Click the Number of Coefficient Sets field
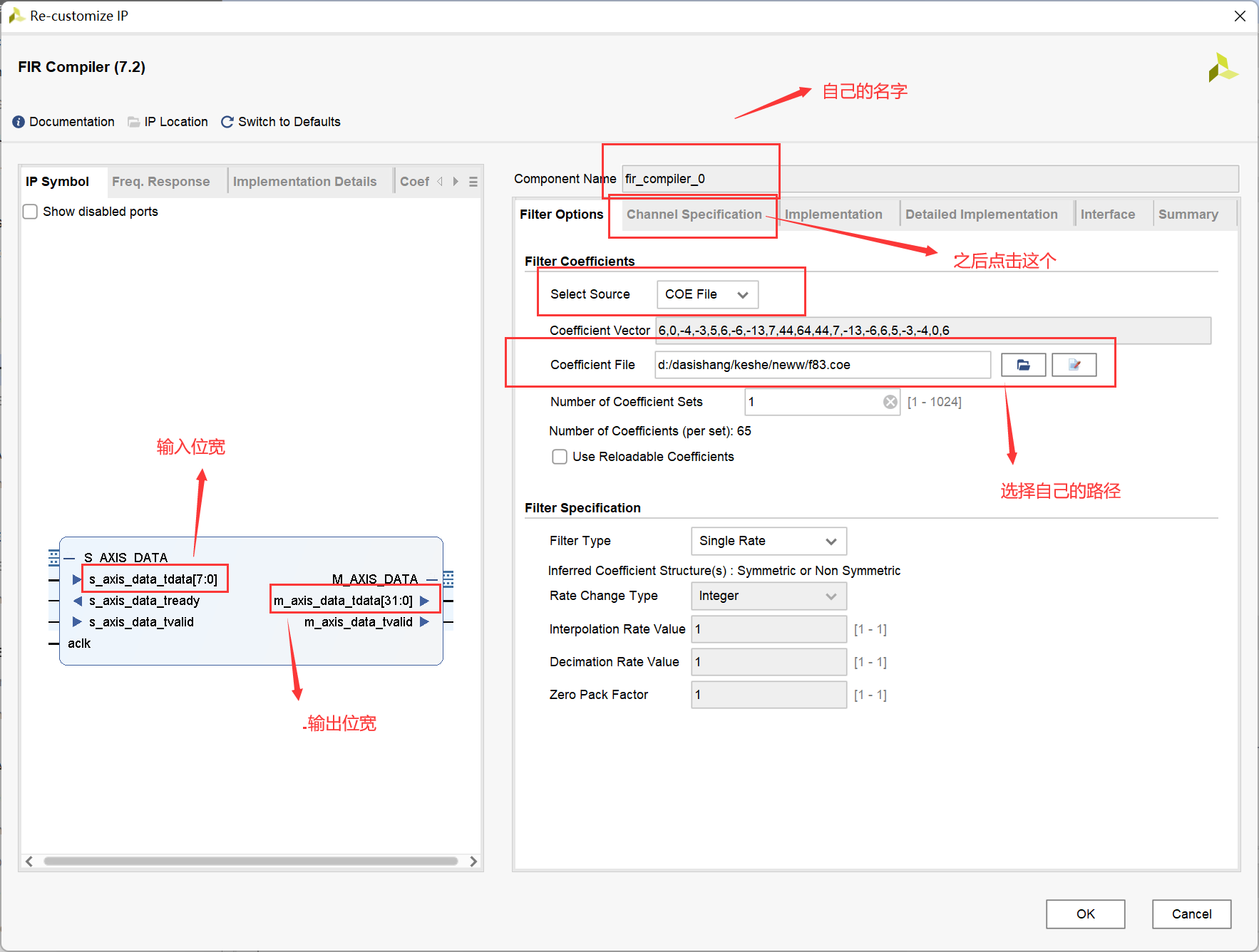 823,402
